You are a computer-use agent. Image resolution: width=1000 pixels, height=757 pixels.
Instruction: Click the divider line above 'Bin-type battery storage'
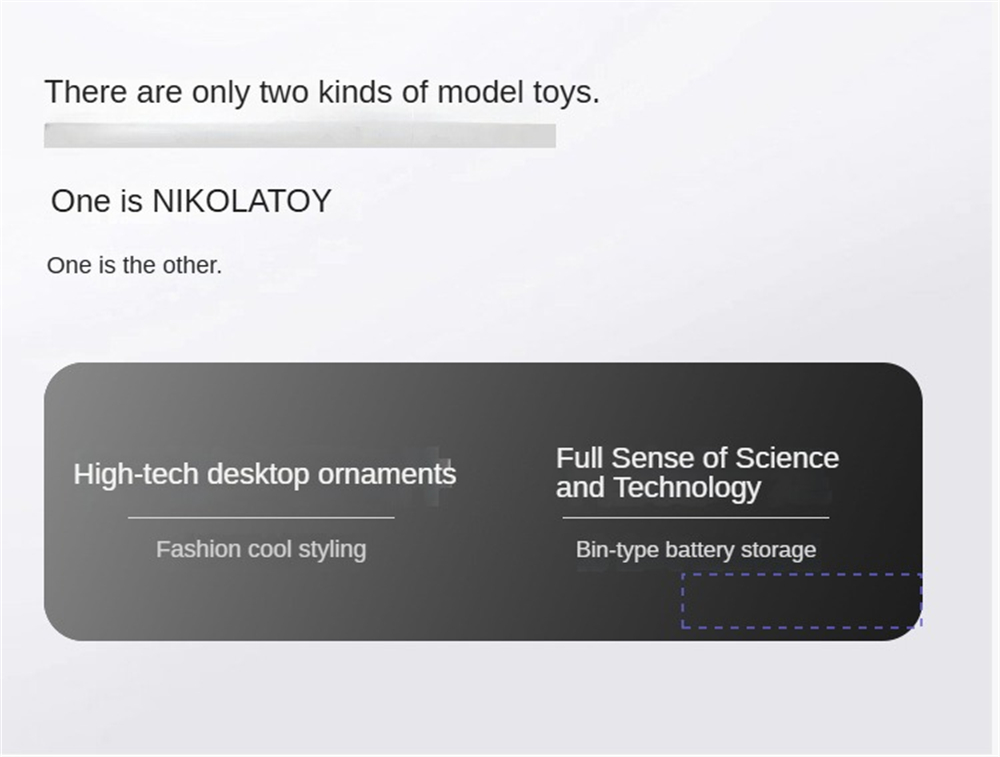pyautogui.click(x=696, y=518)
